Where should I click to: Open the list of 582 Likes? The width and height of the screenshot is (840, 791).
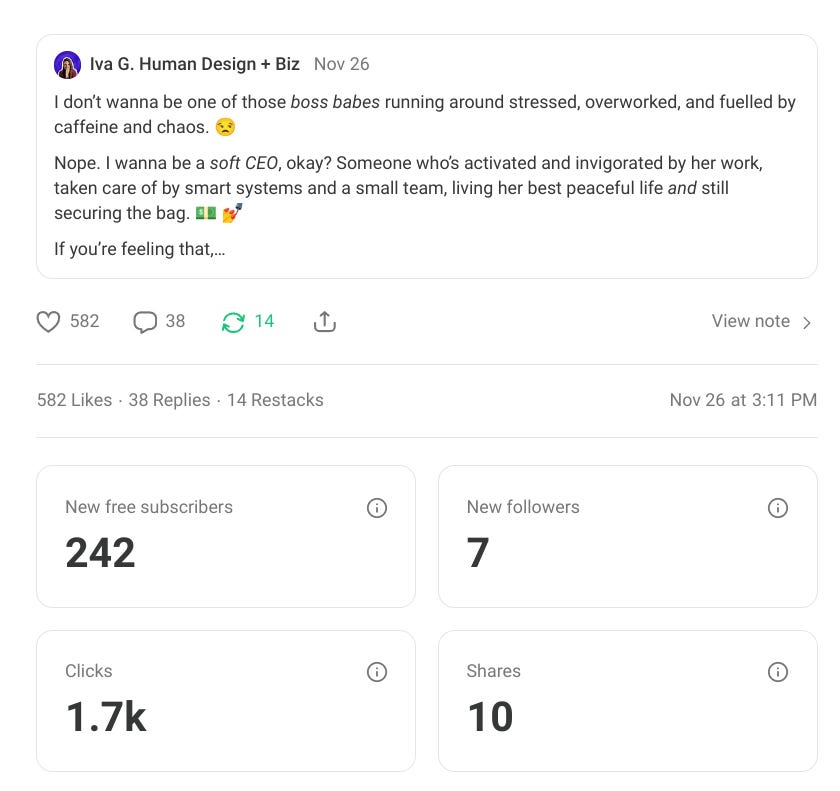[x=73, y=399]
